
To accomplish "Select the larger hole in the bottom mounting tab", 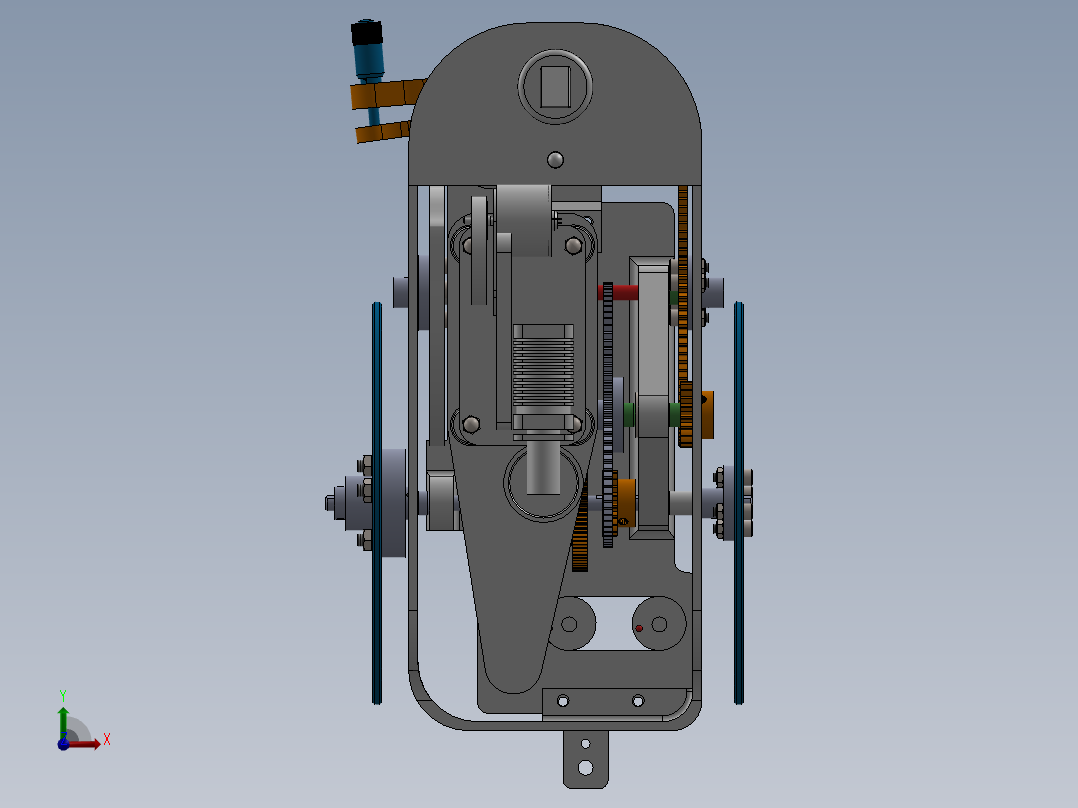I will [x=586, y=767].
